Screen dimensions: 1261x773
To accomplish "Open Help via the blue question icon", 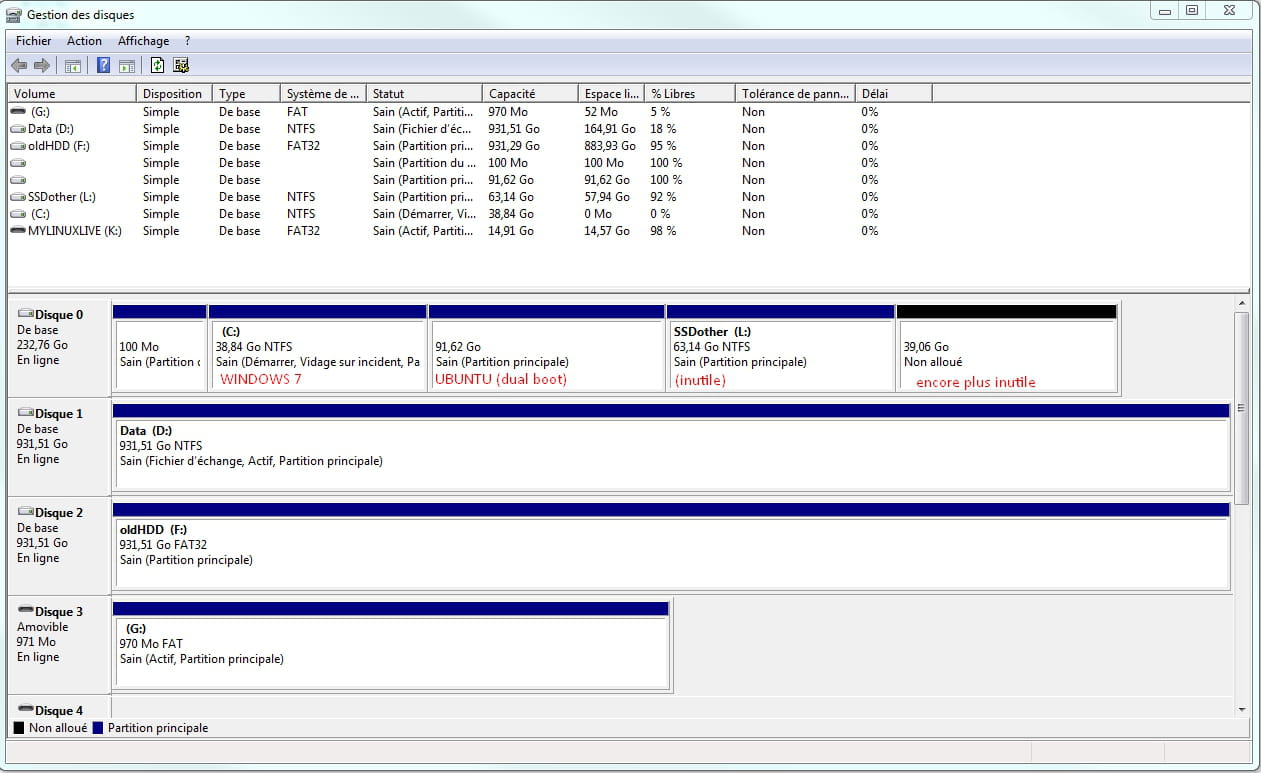I will 103,66.
